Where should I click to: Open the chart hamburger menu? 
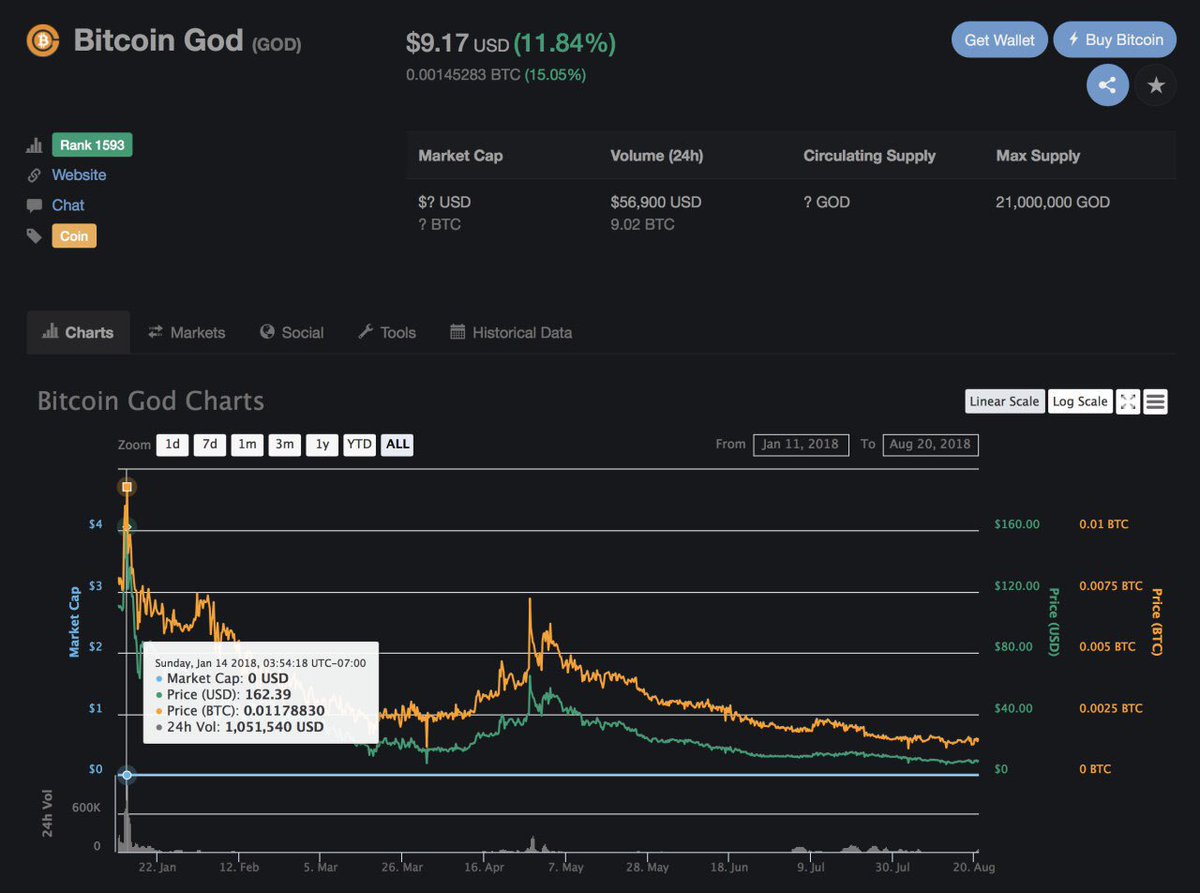click(x=1155, y=402)
